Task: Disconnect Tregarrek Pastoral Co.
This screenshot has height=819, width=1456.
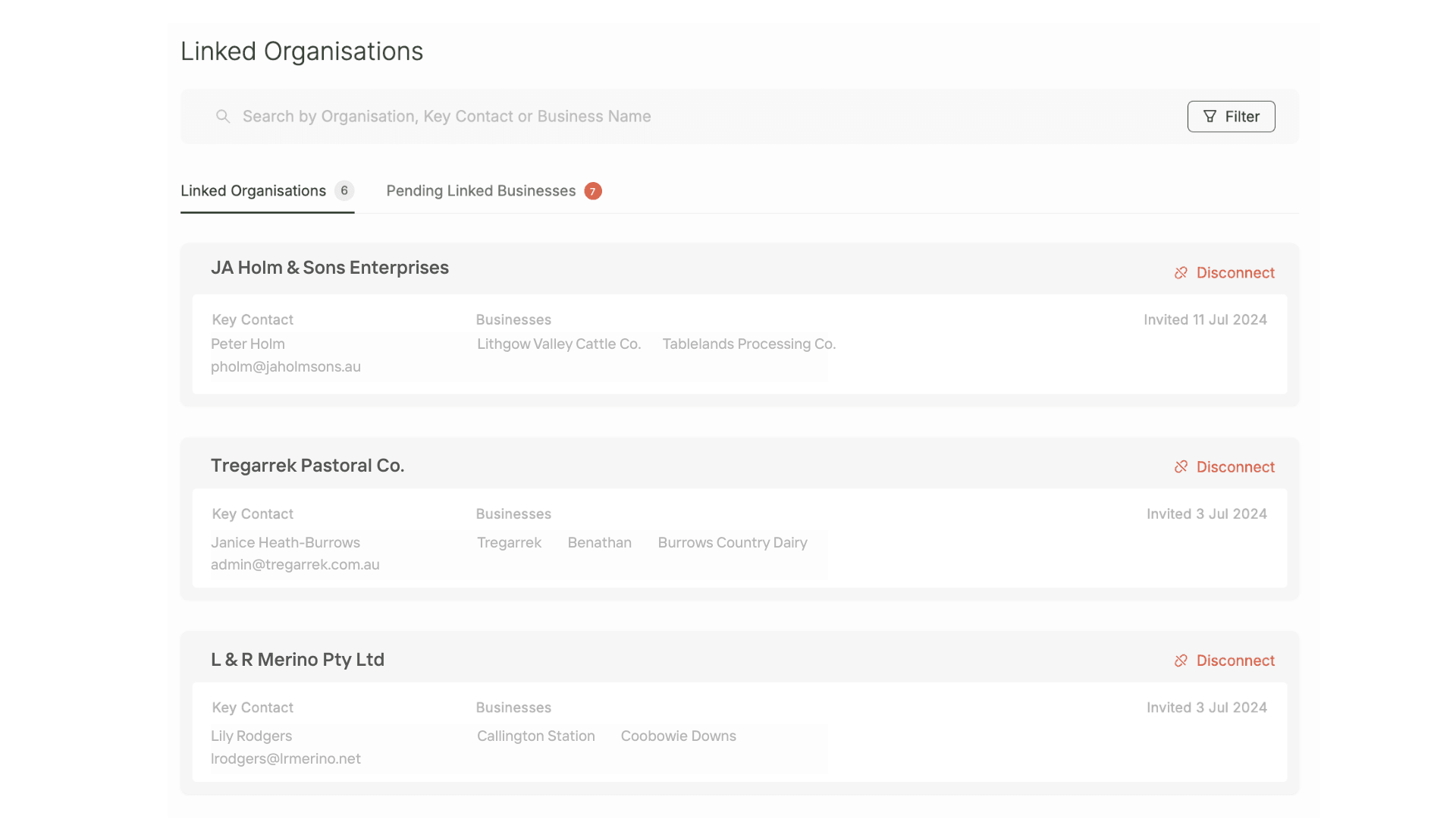Action: pyautogui.click(x=1235, y=467)
